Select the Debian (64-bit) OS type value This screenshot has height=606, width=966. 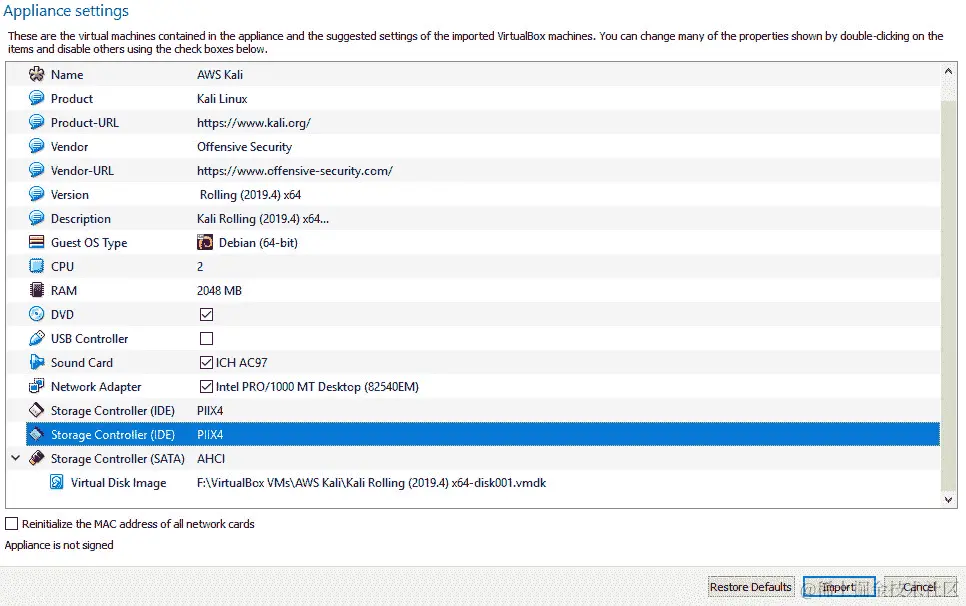tap(258, 243)
